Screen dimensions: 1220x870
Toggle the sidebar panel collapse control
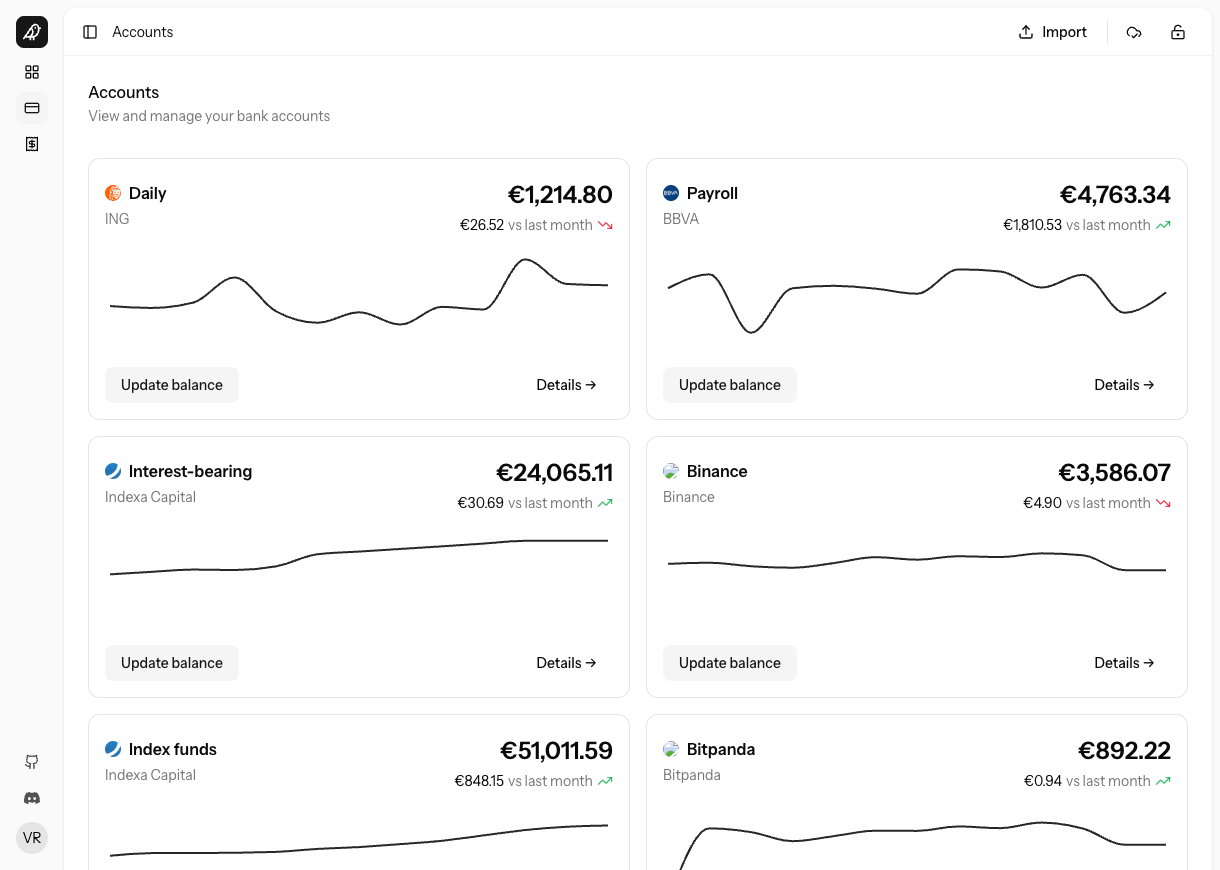90,32
